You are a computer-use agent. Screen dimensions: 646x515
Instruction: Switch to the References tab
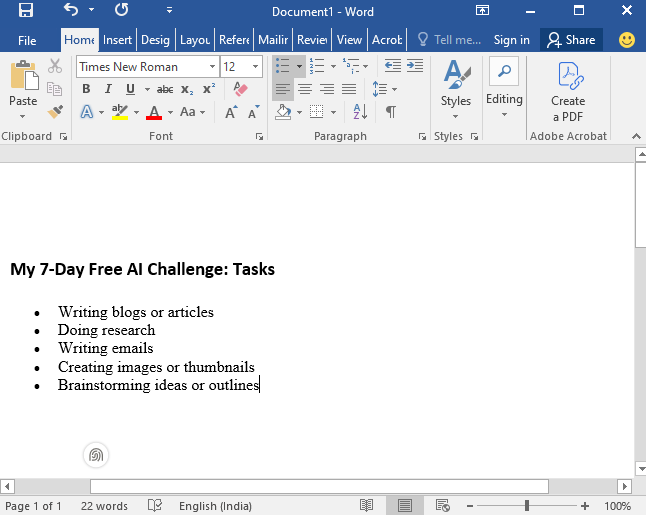click(234, 40)
